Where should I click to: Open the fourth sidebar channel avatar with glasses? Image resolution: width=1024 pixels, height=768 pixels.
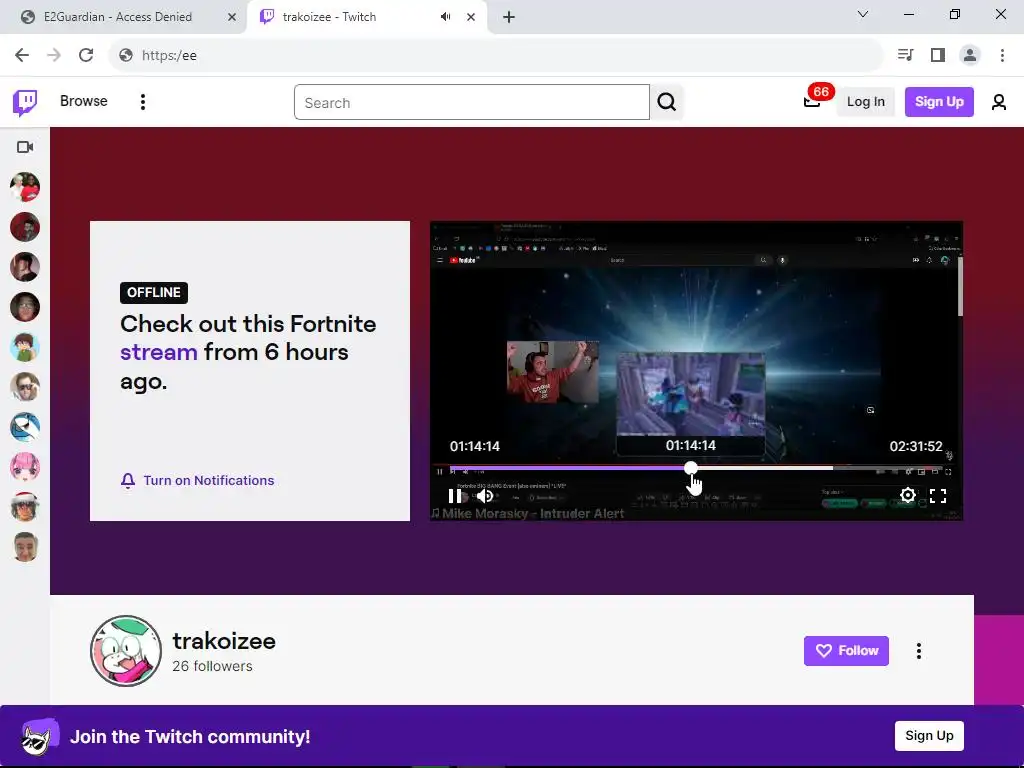coord(25,307)
